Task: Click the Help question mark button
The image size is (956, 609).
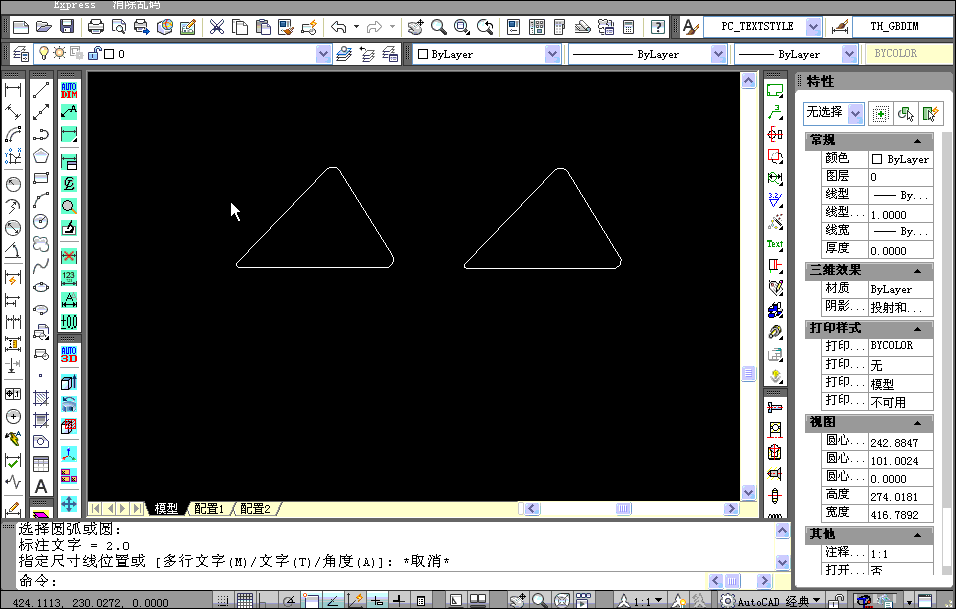Action: [x=657, y=27]
